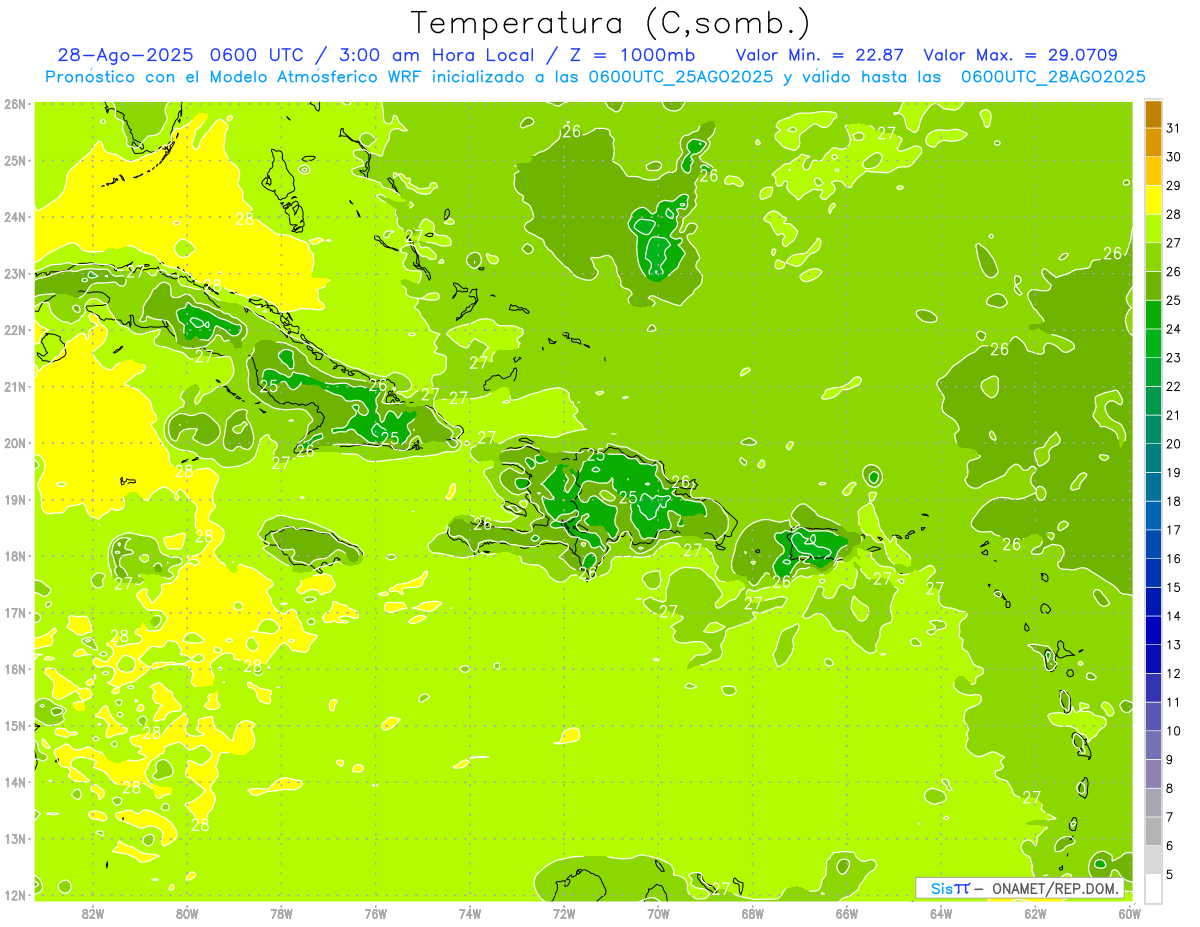Click the 'Valor Max. = 29.0709' readout
The width and height of the screenshot is (1200, 927).
[x=1020, y=55]
